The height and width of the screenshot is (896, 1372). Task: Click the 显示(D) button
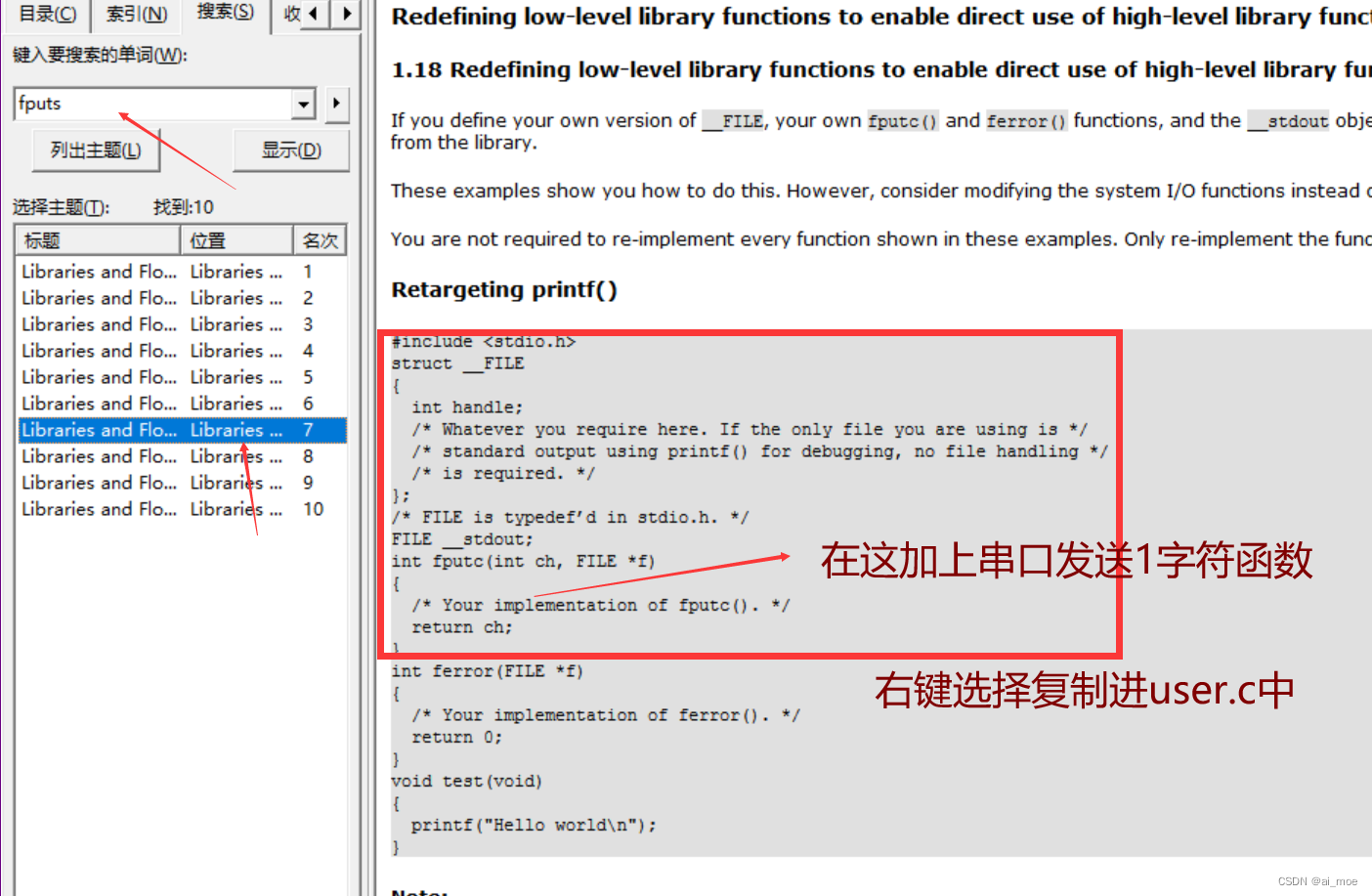pos(291,150)
